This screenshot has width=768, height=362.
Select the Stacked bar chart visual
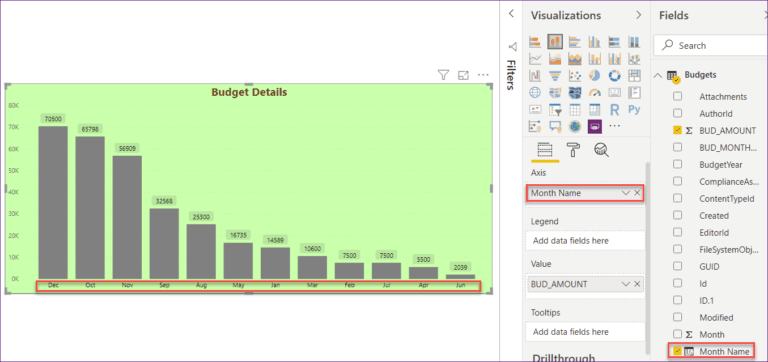[x=535, y=42]
